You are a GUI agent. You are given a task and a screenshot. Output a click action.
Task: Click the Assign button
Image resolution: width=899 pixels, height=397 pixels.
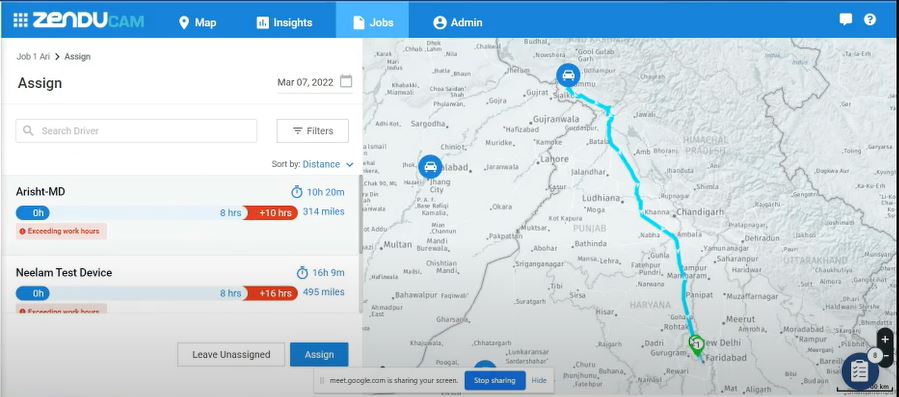tap(319, 355)
